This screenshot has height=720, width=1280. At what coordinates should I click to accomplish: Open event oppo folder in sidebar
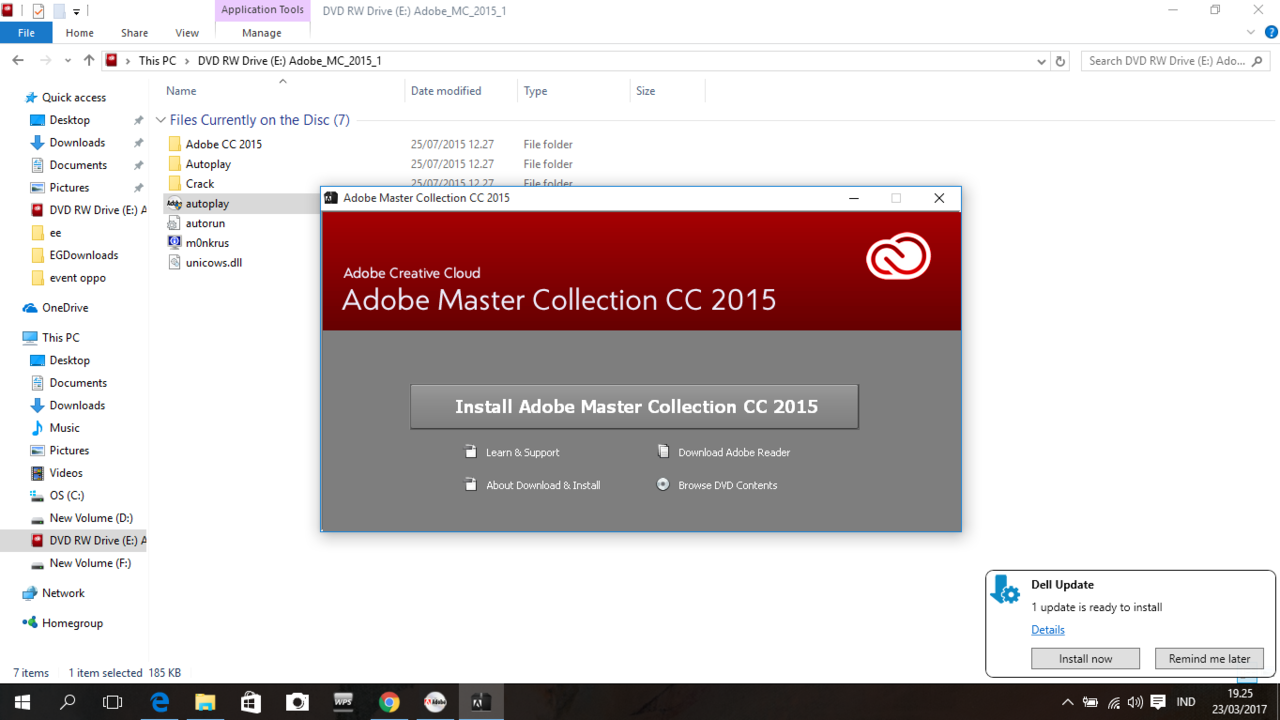click(77, 278)
